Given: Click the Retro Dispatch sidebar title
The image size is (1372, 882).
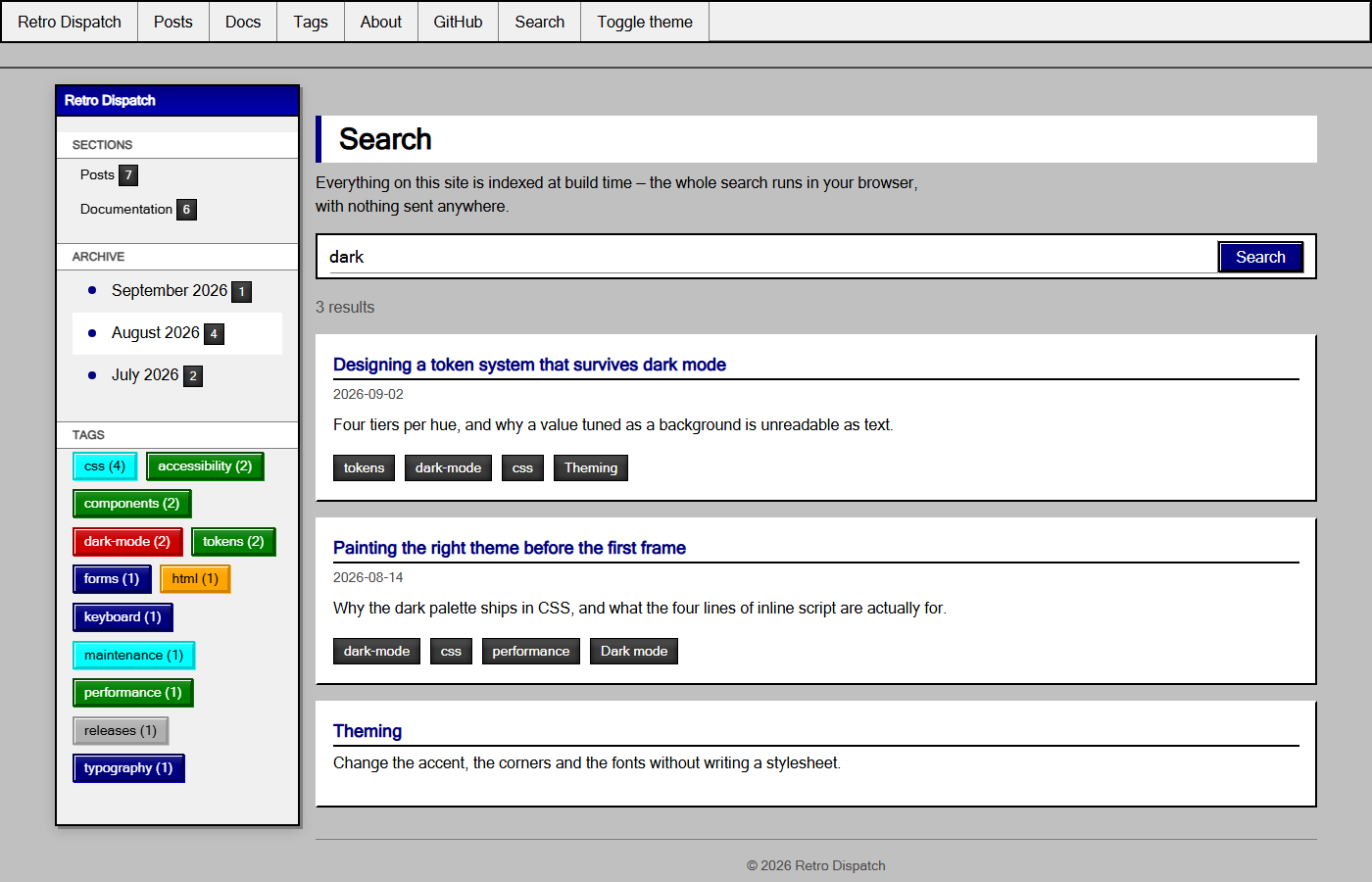Looking at the screenshot, I should (110, 100).
